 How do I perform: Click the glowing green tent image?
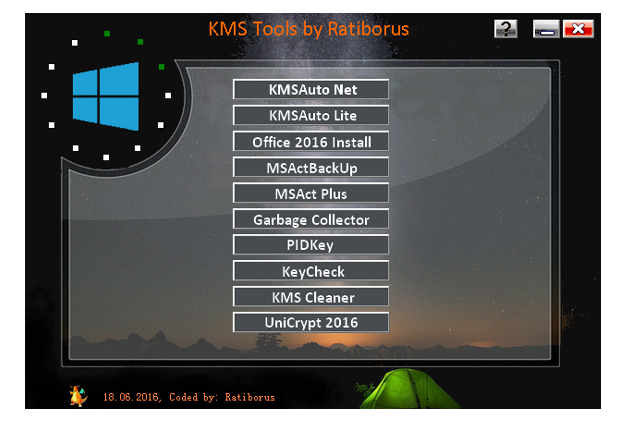click(402, 391)
